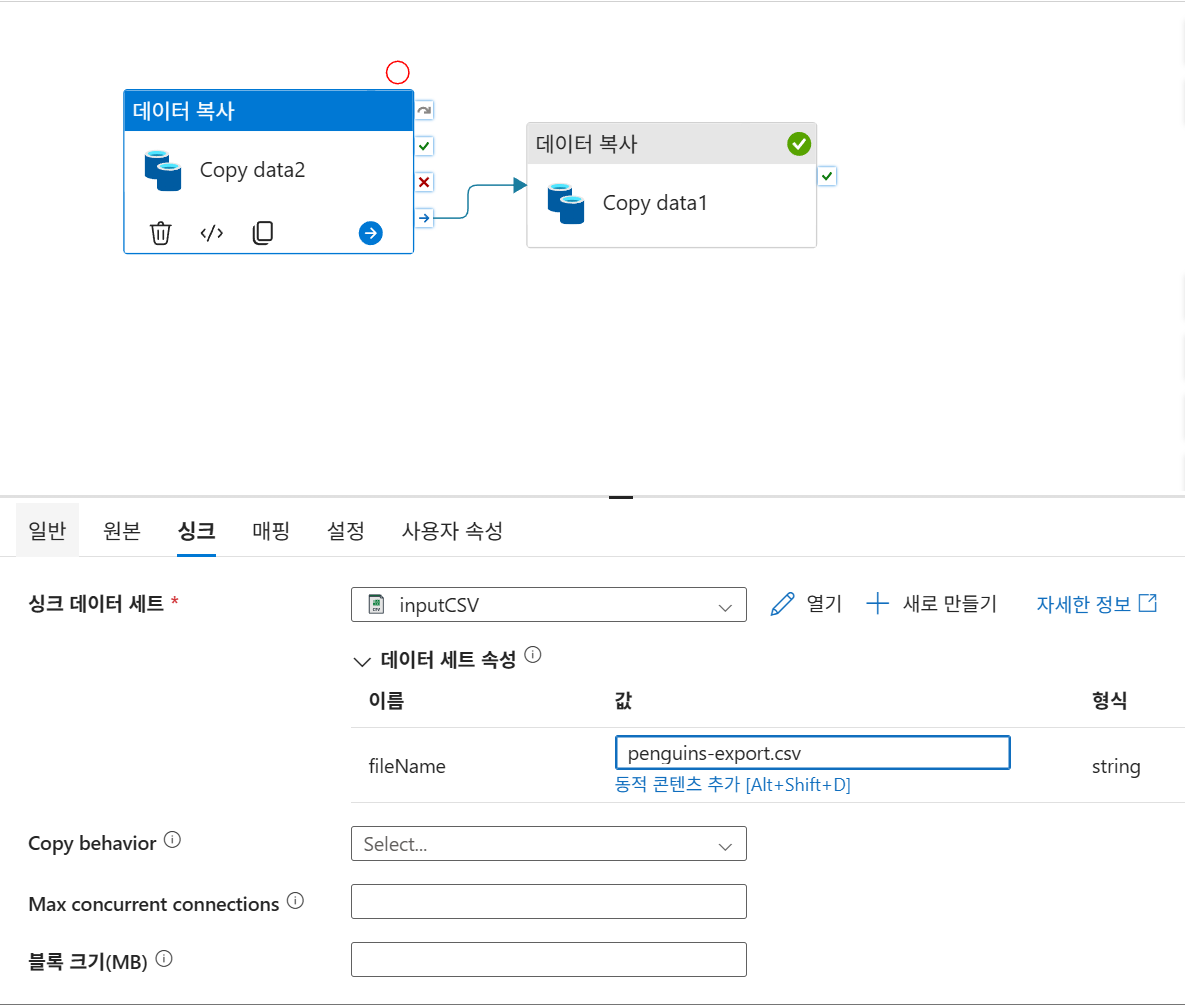Switch to the 원본 tab

pyautogui.click(x=122, y=530)
